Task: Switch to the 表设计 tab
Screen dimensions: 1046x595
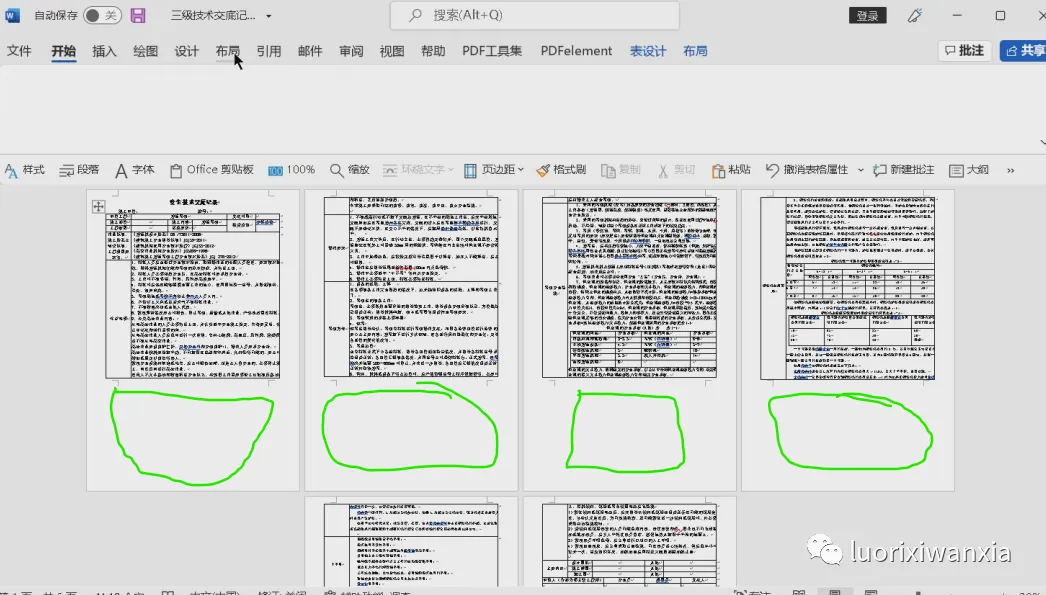Action: (x=648, y=51)
